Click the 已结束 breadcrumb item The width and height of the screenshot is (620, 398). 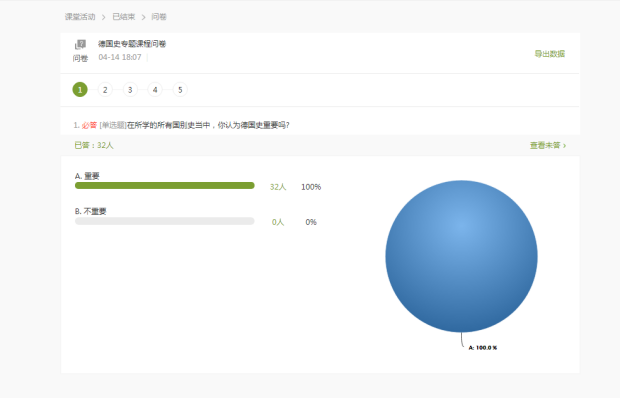coord(124,17)
